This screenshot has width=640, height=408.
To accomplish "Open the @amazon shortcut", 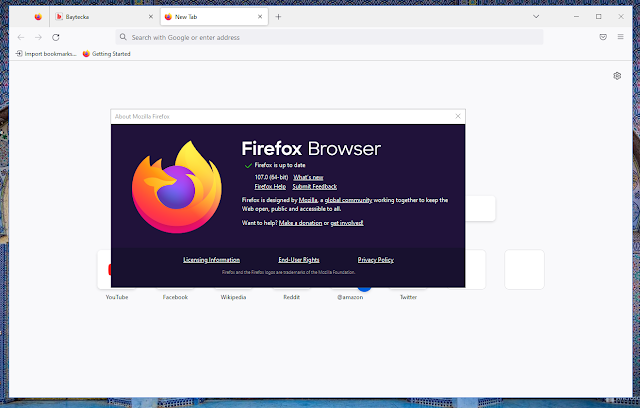I will click(350, 297).
